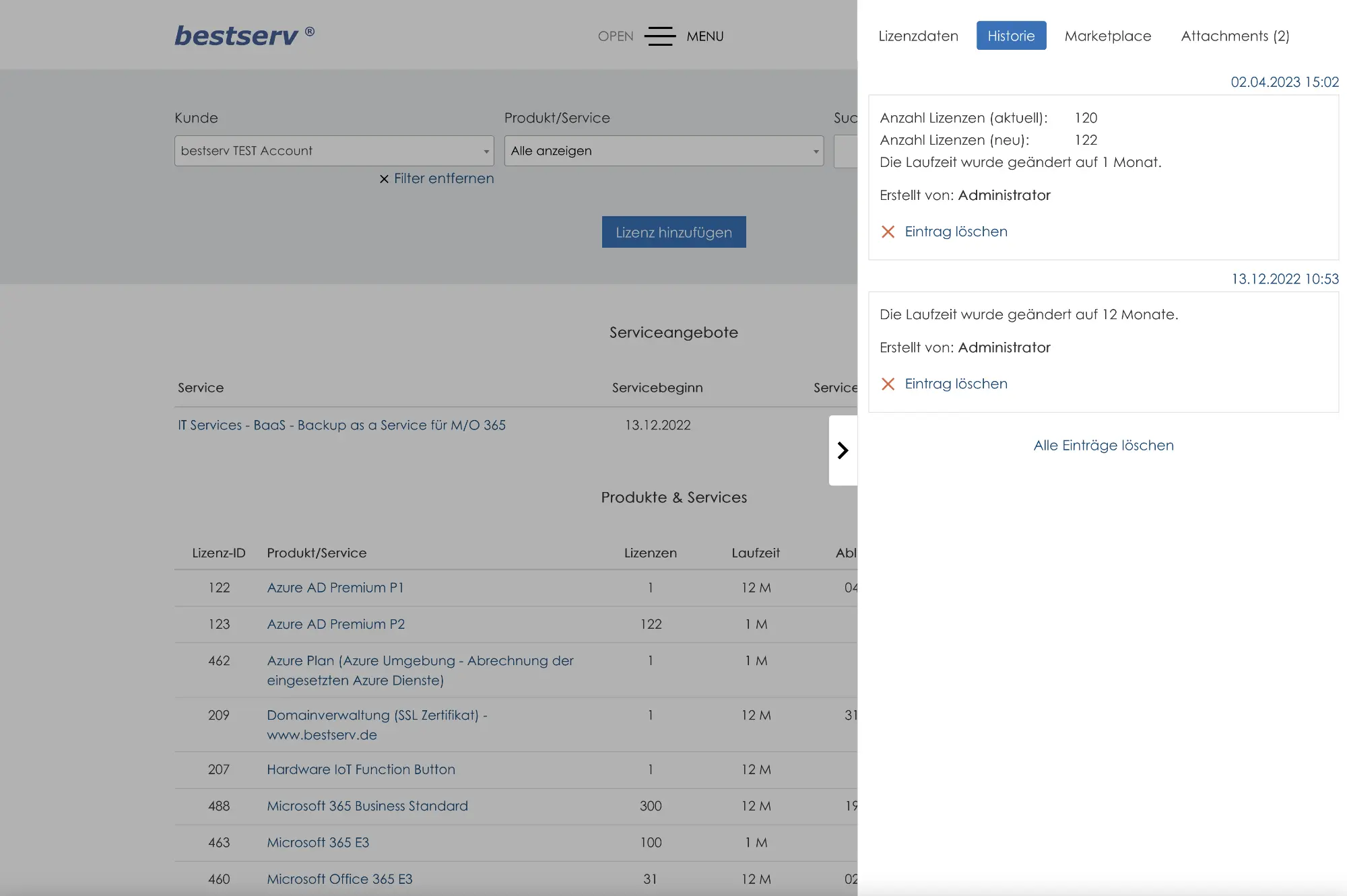Open IT Services - BaaS Backup service link

click(341, 425)
